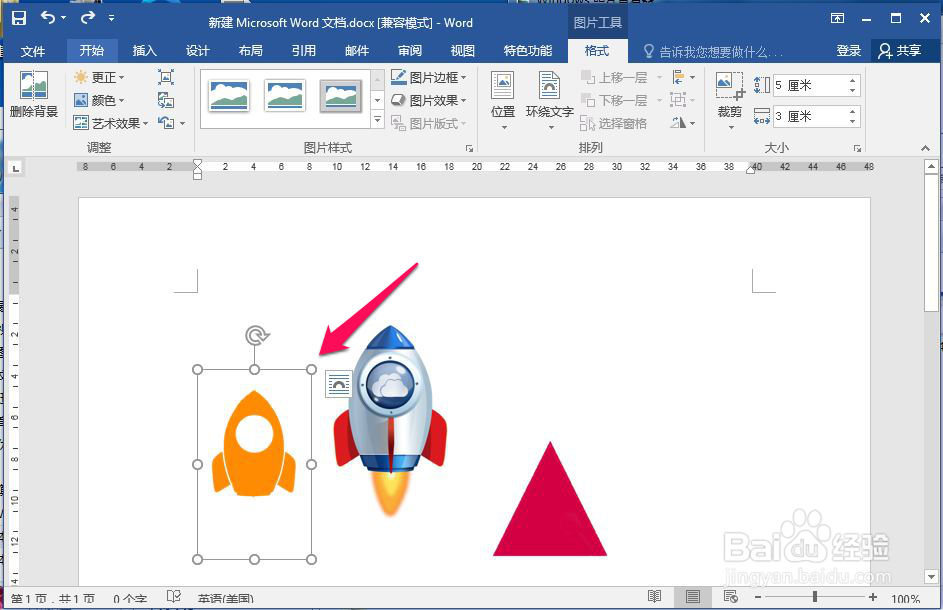Click the zoom out minus button
Screen dimensions: 943x610
[758, 597]
